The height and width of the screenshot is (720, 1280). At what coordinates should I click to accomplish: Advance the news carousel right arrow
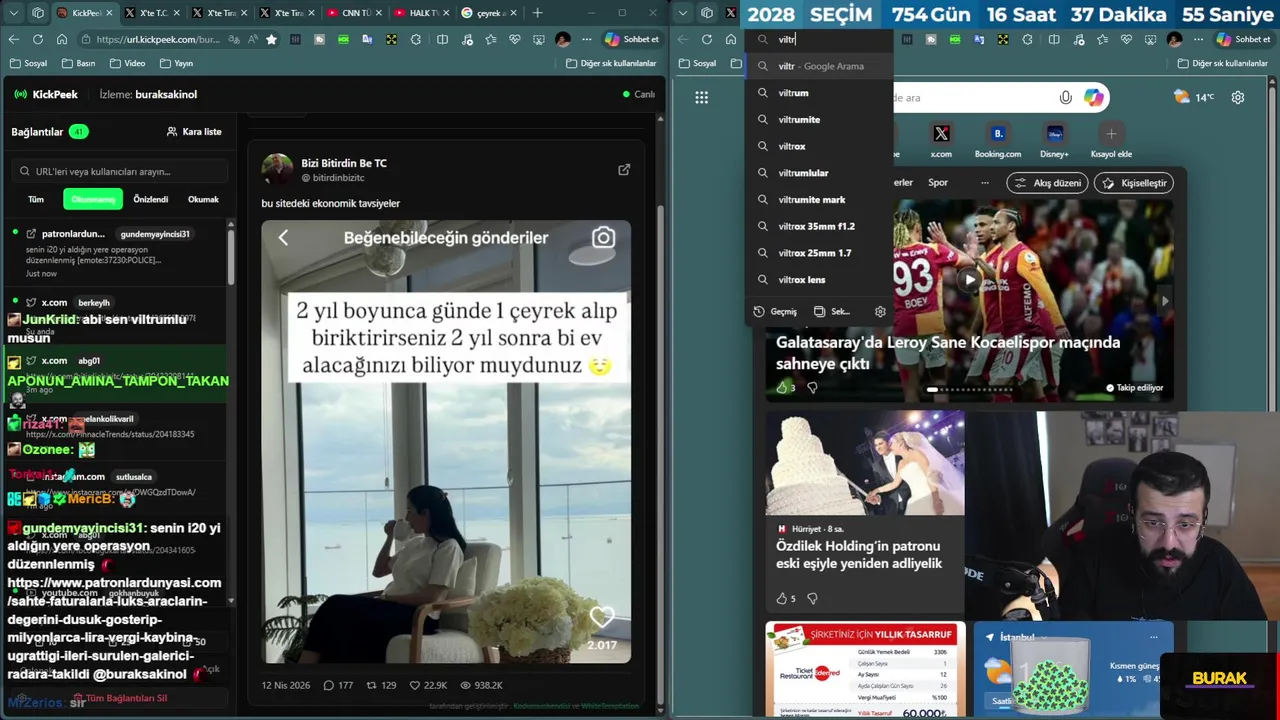click(1164, 301)
